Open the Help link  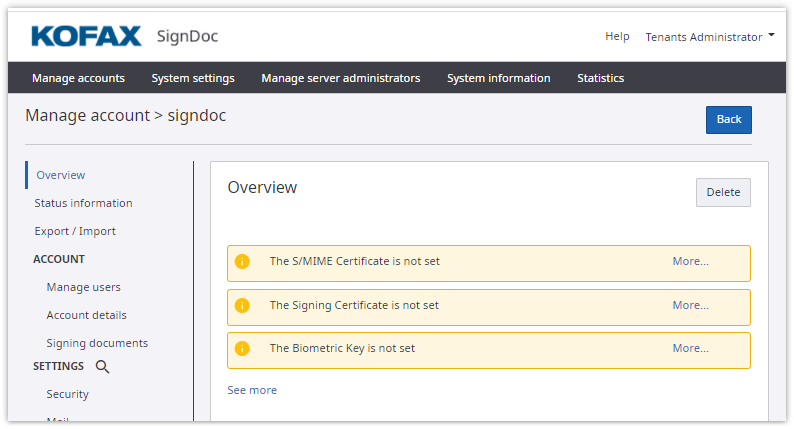617,37
